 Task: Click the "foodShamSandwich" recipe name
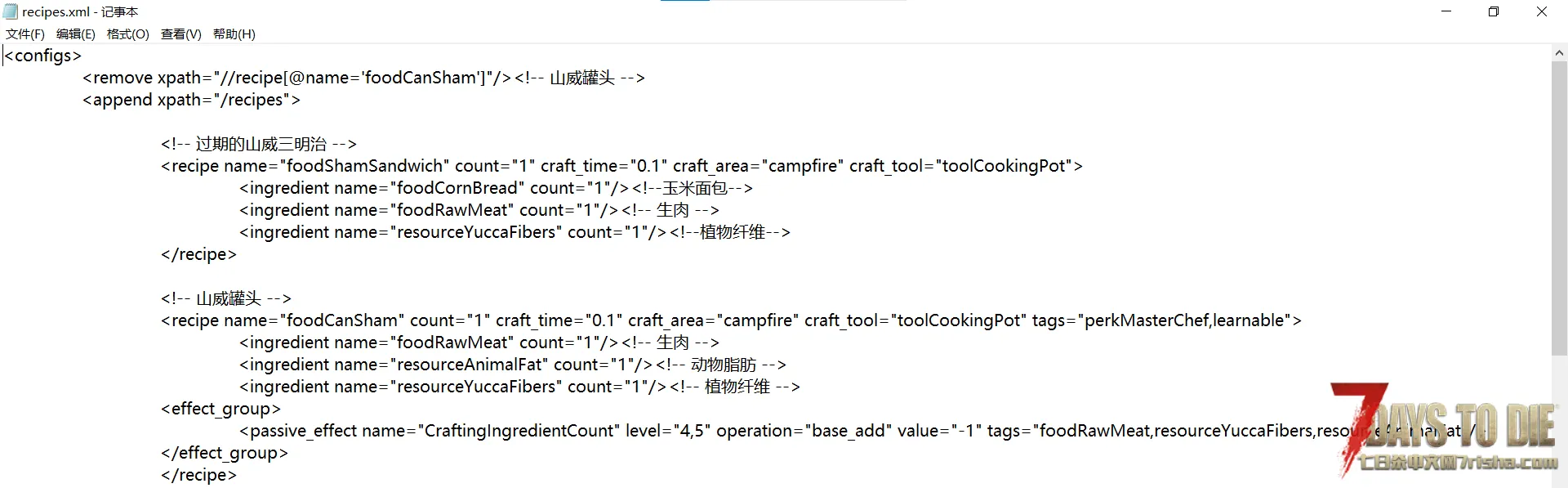(x=364, y=166)
